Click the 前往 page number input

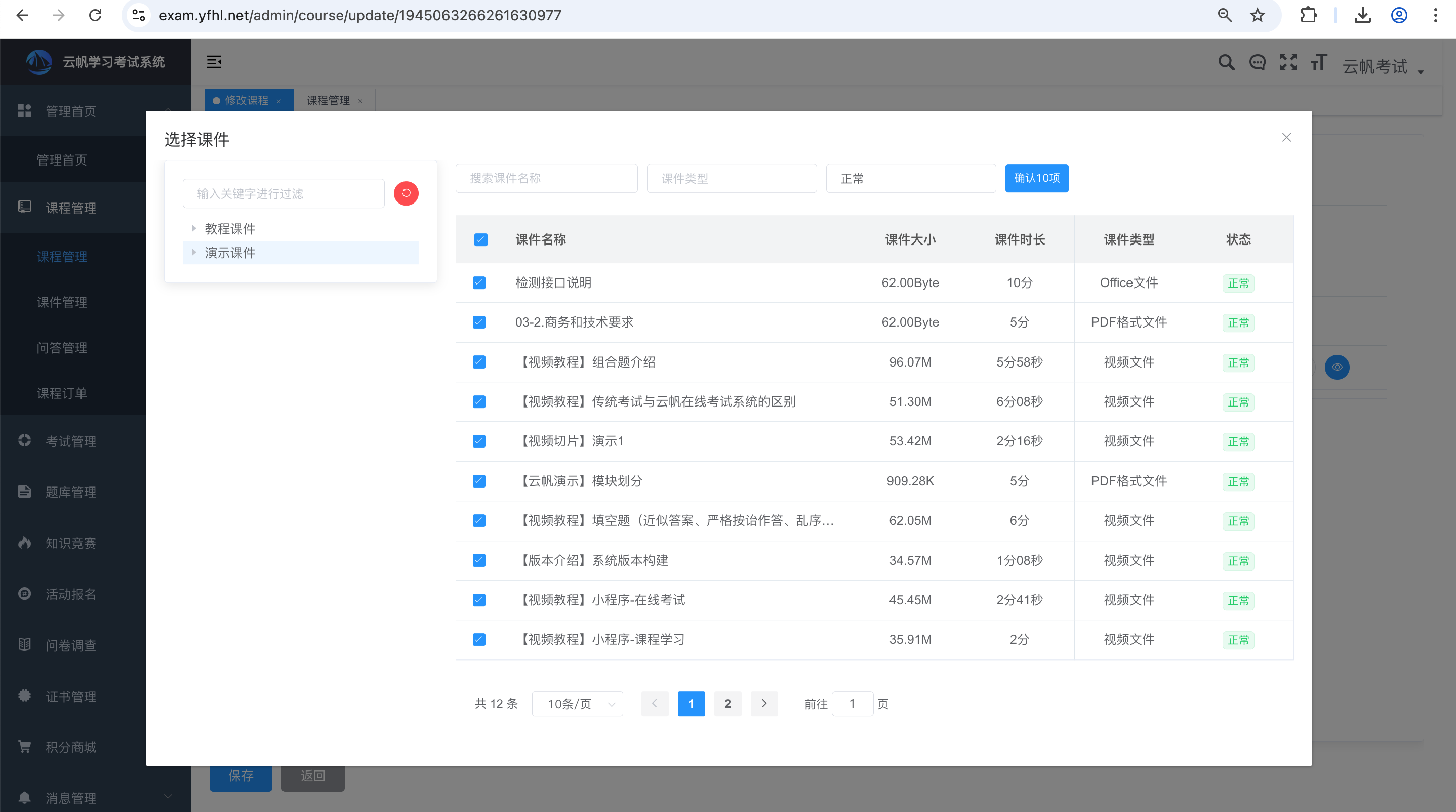(x=853, y=704)
